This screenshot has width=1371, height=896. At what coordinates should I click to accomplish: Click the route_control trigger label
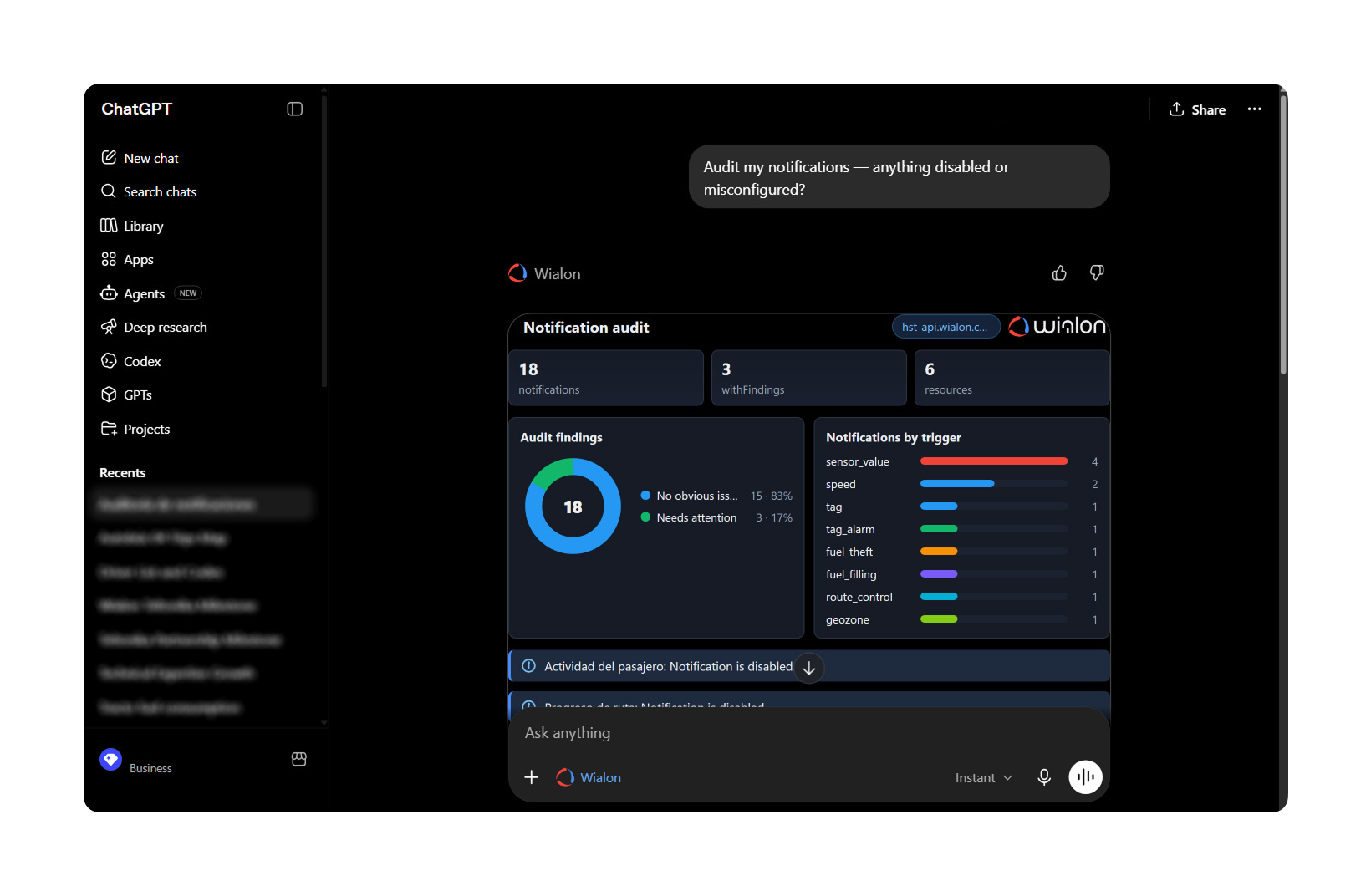[859, 597]
